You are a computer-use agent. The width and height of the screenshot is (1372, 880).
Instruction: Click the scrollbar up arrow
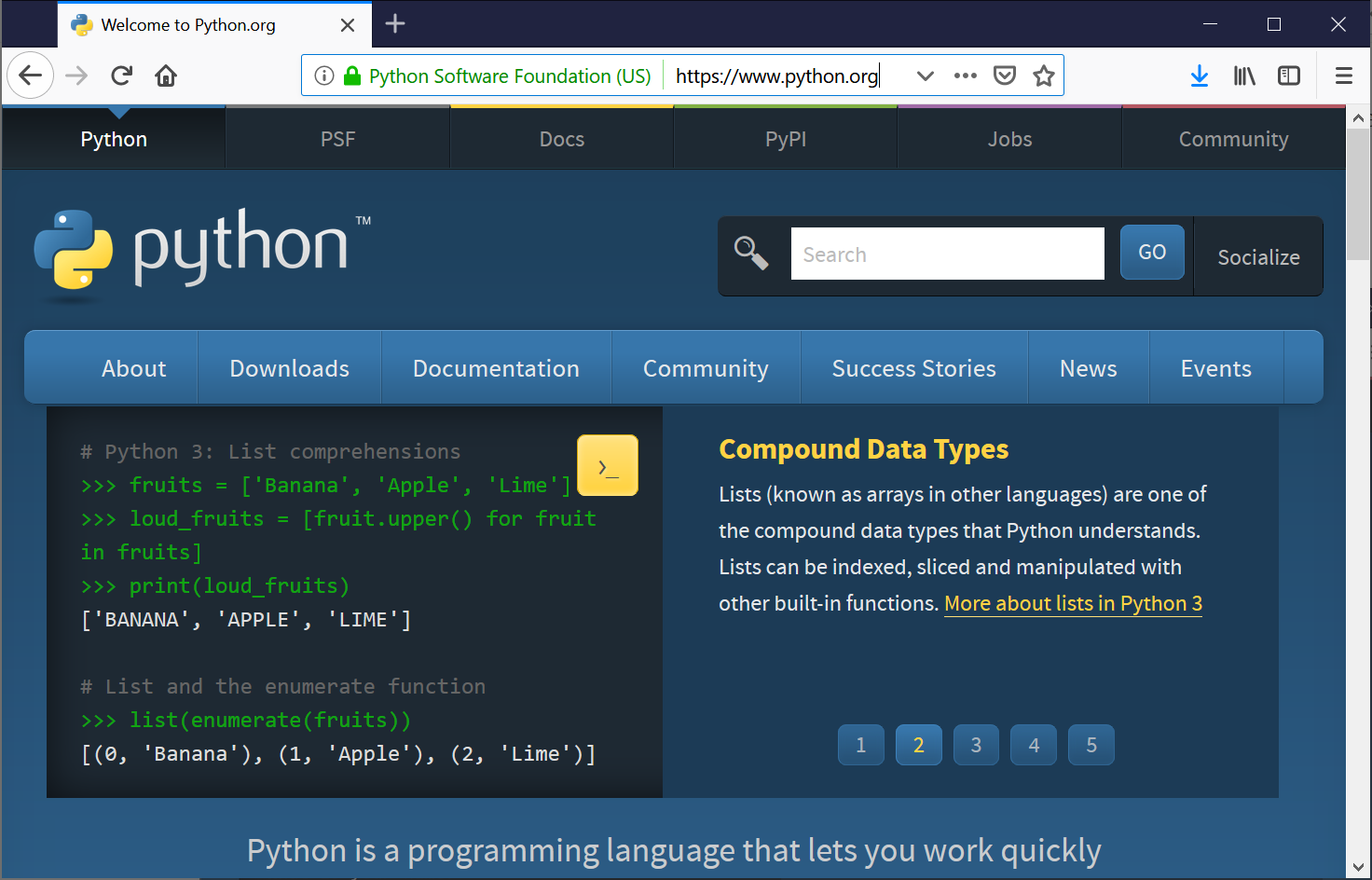click(1358, 118)
